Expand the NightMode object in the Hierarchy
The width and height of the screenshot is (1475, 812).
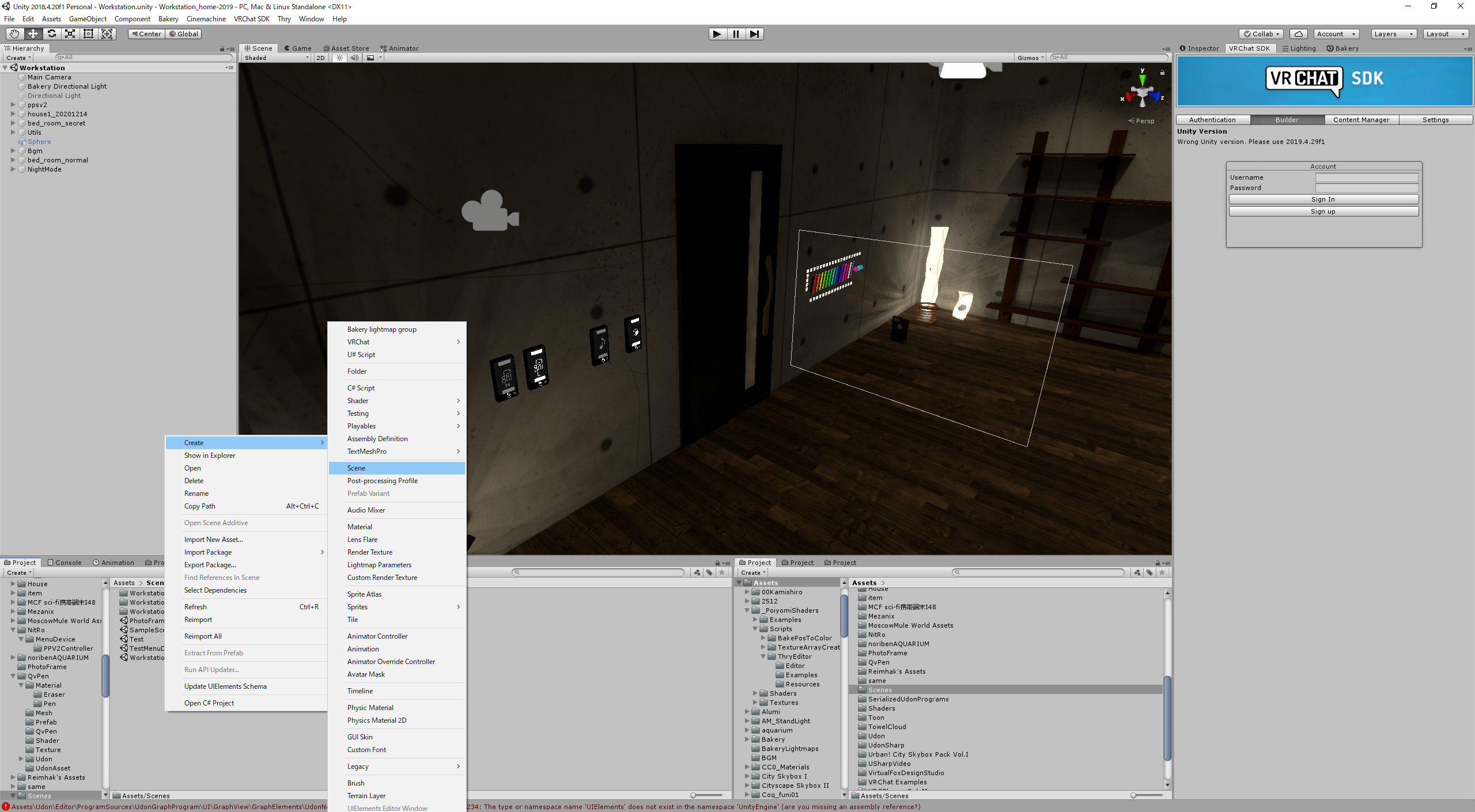pyautogui.click(x=13, y=169)
